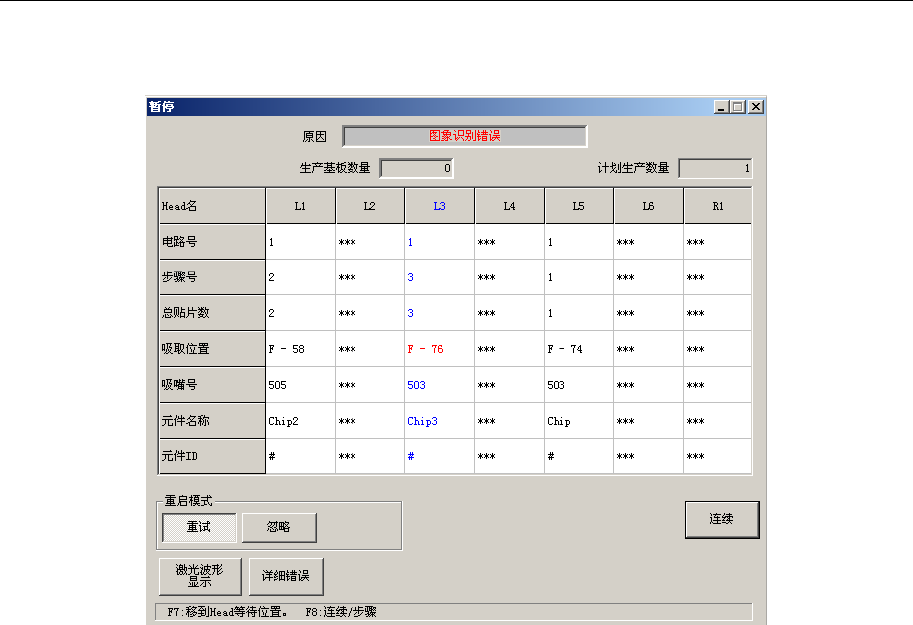This screenshot has width=913, height=625.
Task: Open 详细错误 details
Action: pos(286,576)
